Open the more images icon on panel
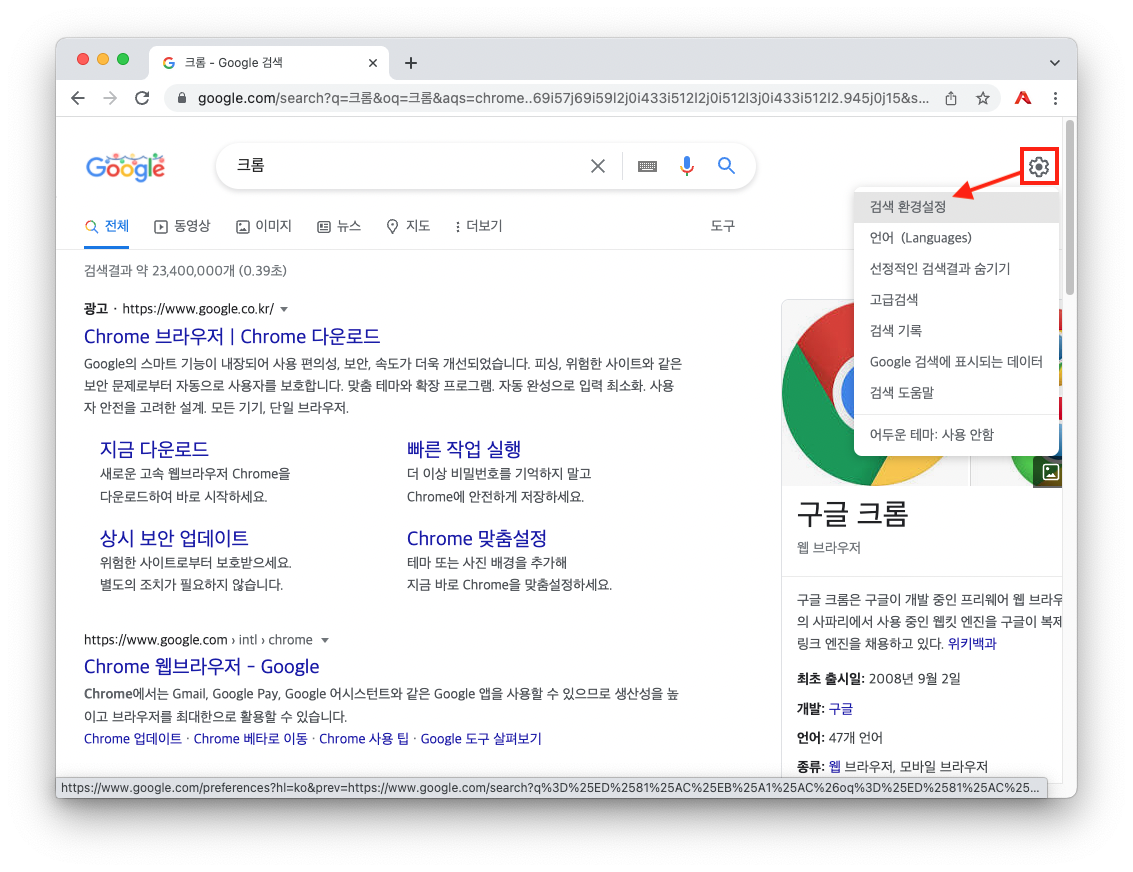Image resolution: width=1133 pixels, height=872 pixels. click(1050, 472)
